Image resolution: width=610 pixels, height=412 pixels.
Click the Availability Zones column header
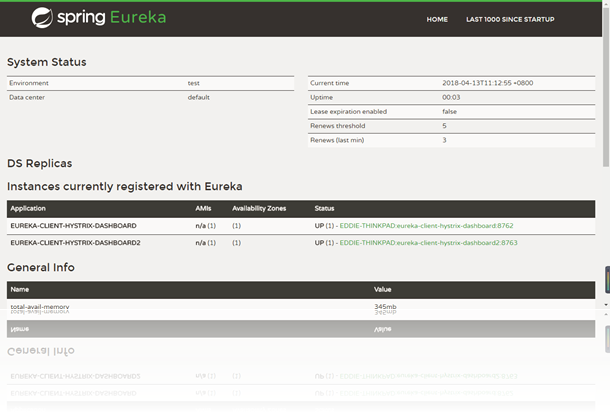click(259, 209)
